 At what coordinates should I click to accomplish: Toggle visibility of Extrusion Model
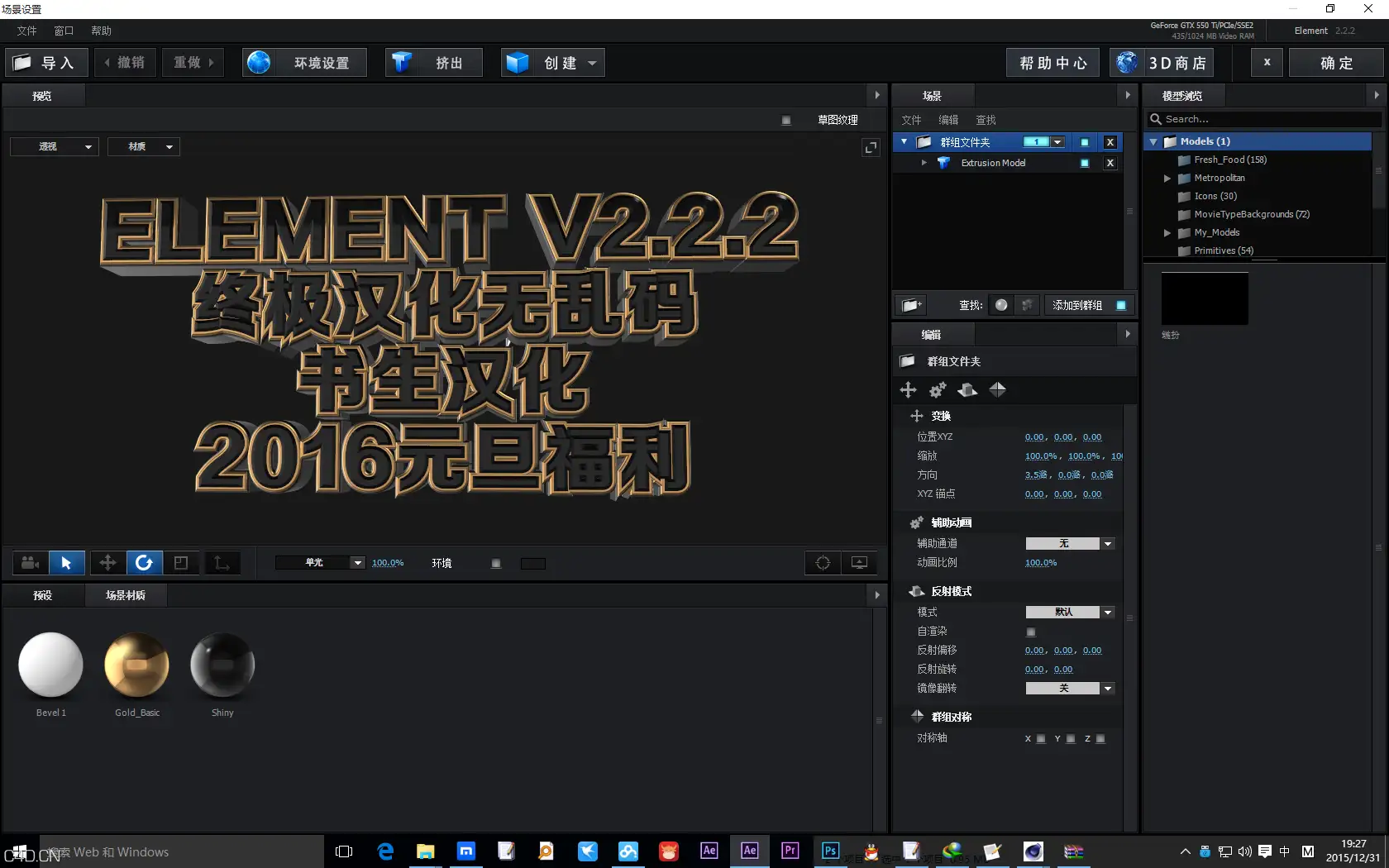coord(1085,163)
